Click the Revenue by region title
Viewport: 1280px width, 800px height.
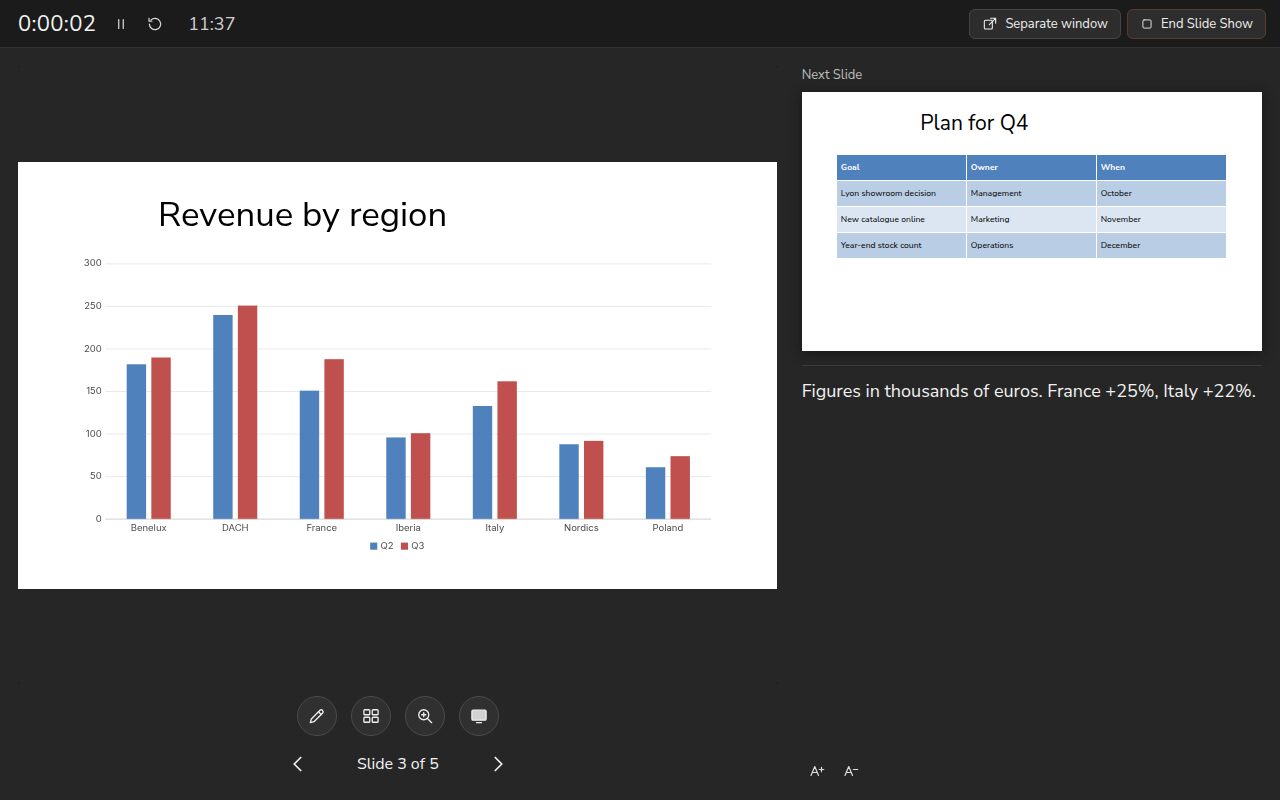[302, 215]
